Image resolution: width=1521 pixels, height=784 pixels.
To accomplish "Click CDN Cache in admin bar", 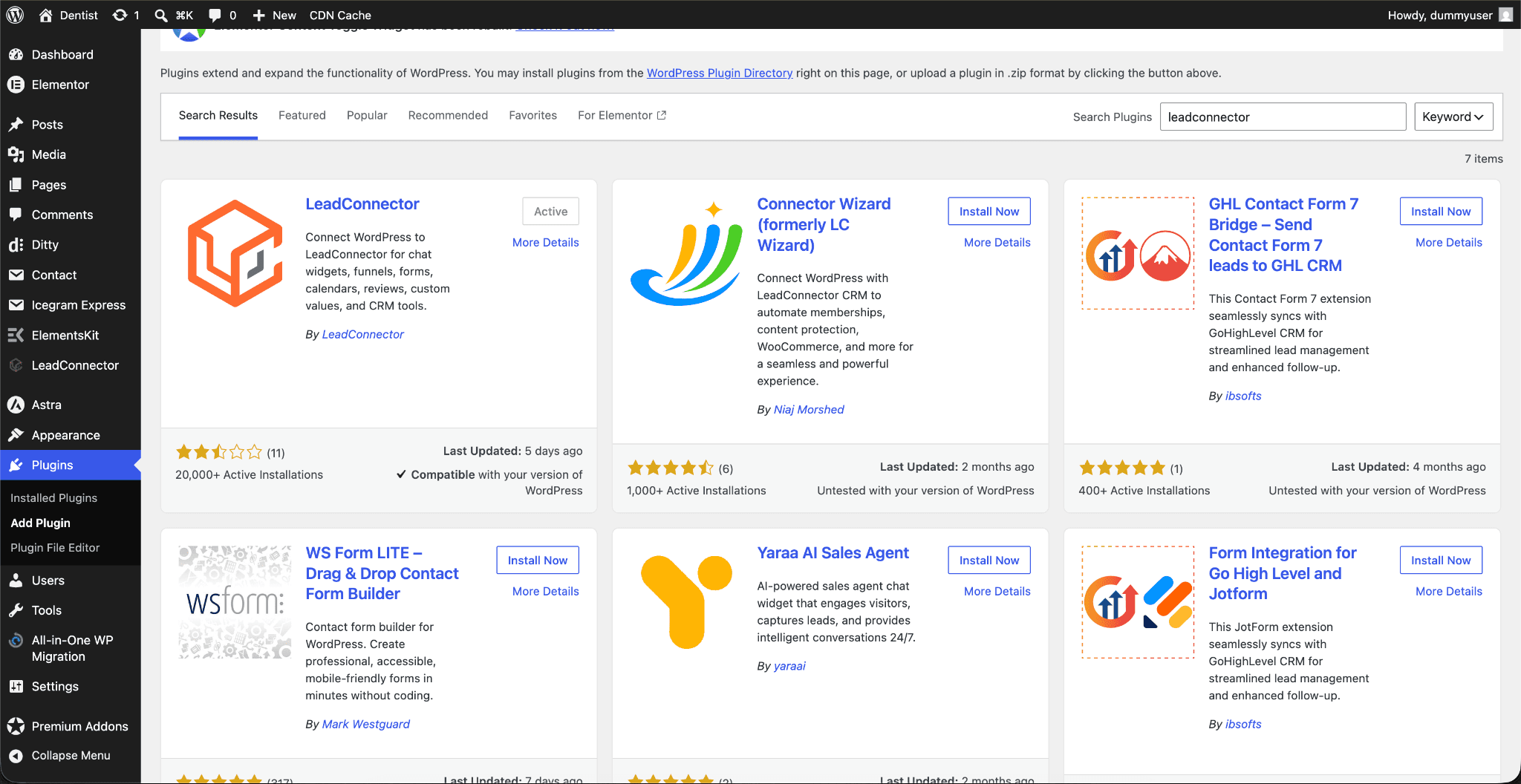I will (340, 15).
